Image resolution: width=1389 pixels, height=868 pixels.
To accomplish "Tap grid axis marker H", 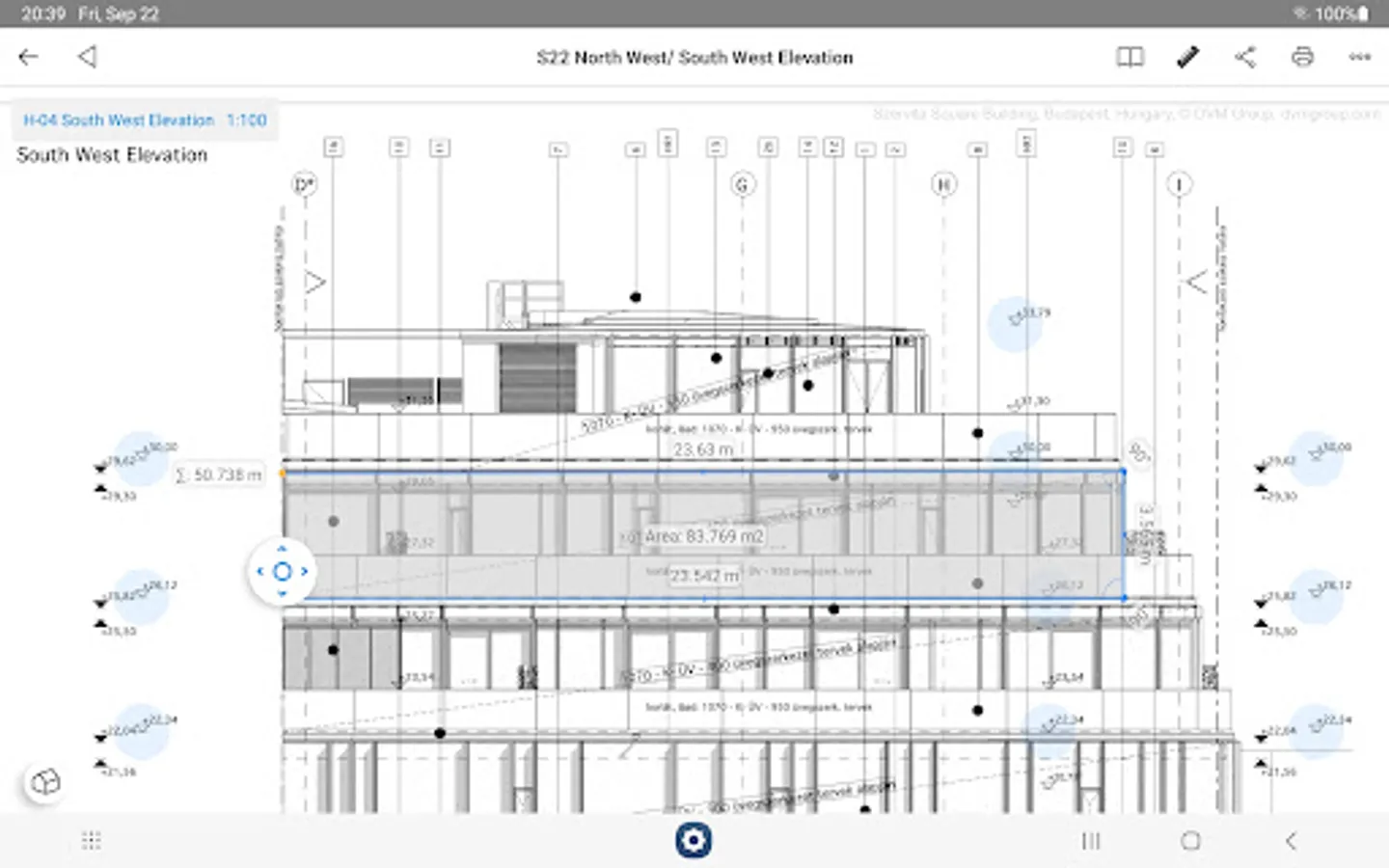I will pos(944,184).
